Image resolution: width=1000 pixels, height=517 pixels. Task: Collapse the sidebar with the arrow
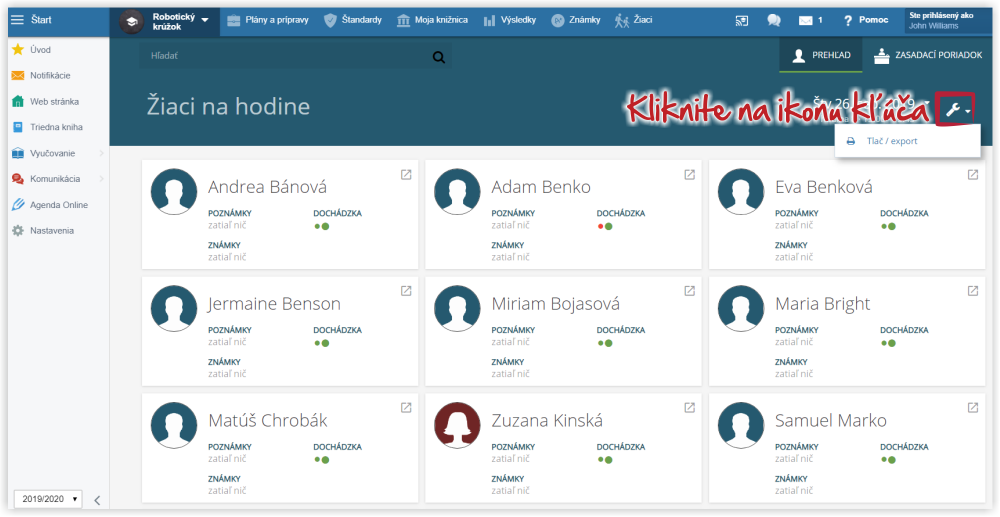(x=97, y=500)
